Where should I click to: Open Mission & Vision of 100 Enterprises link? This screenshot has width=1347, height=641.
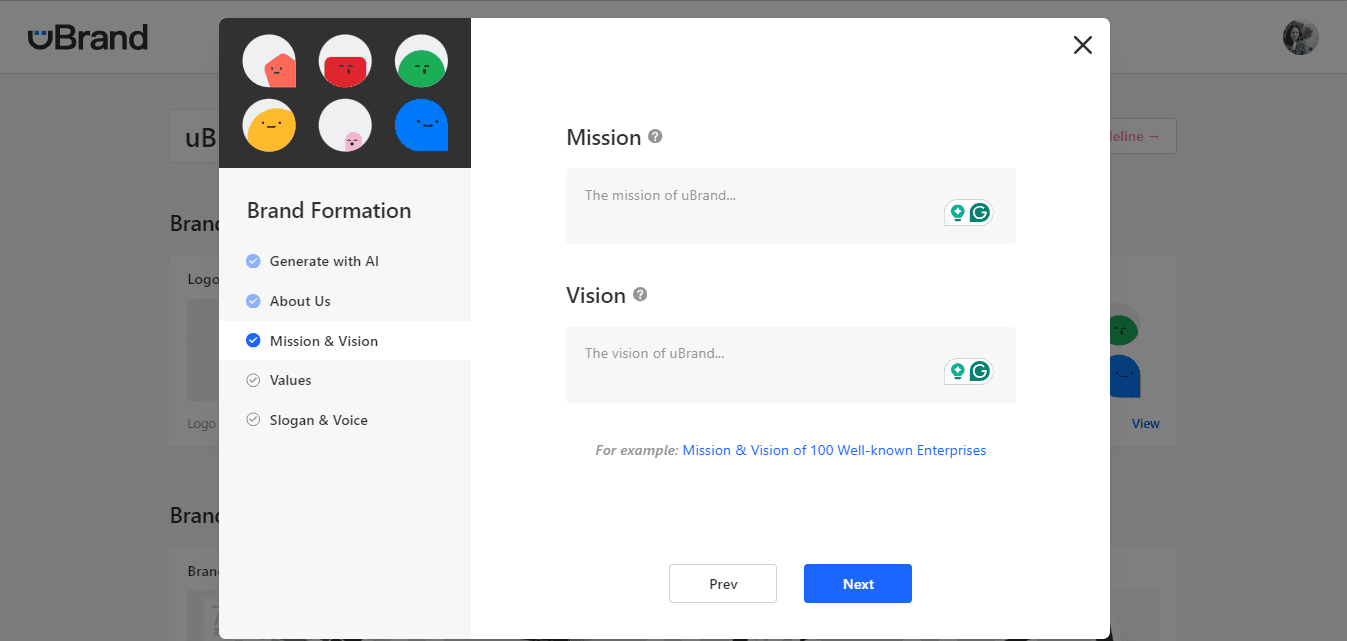point(834,451)
